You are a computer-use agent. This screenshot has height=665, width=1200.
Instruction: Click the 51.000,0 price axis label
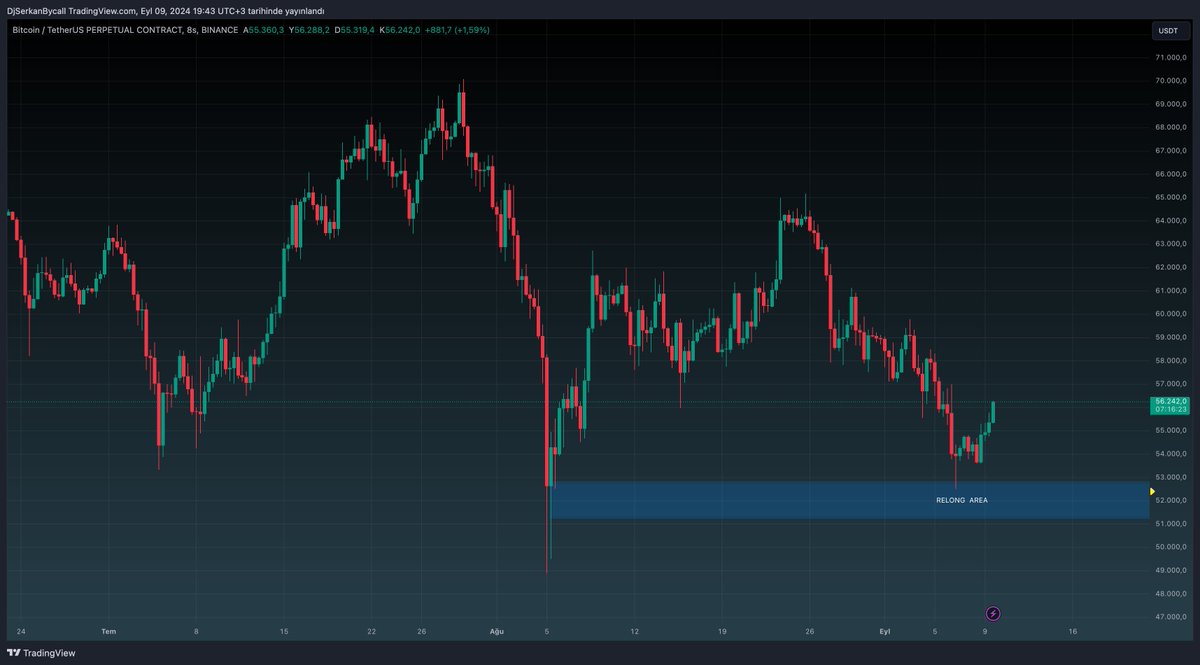[x=1169, y=524]
